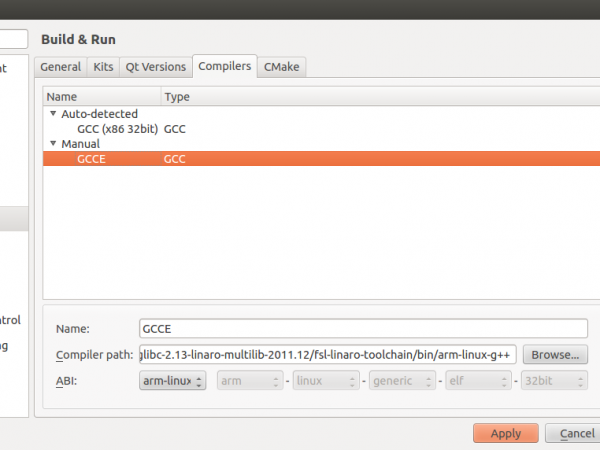Apply the compiler settings
600x450 pixels.
(x=505, y=433)
